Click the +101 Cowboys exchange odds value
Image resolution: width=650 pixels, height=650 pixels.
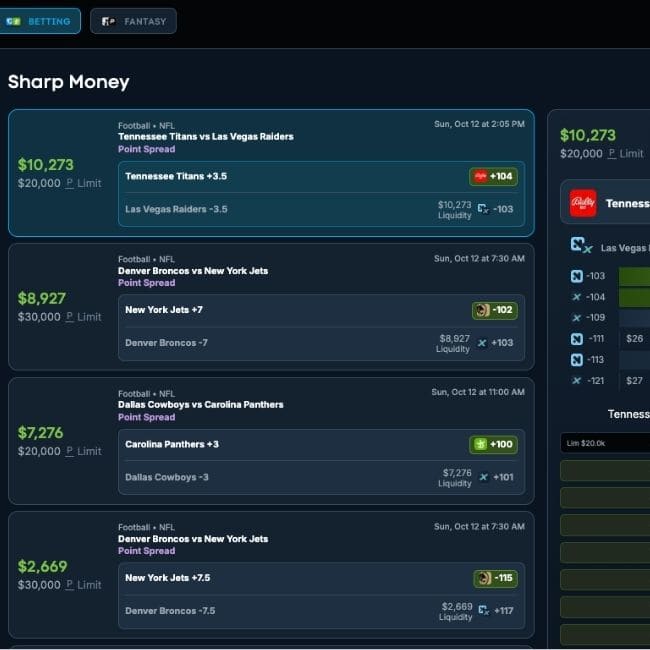pyautogui.click(x=503, y=477)
